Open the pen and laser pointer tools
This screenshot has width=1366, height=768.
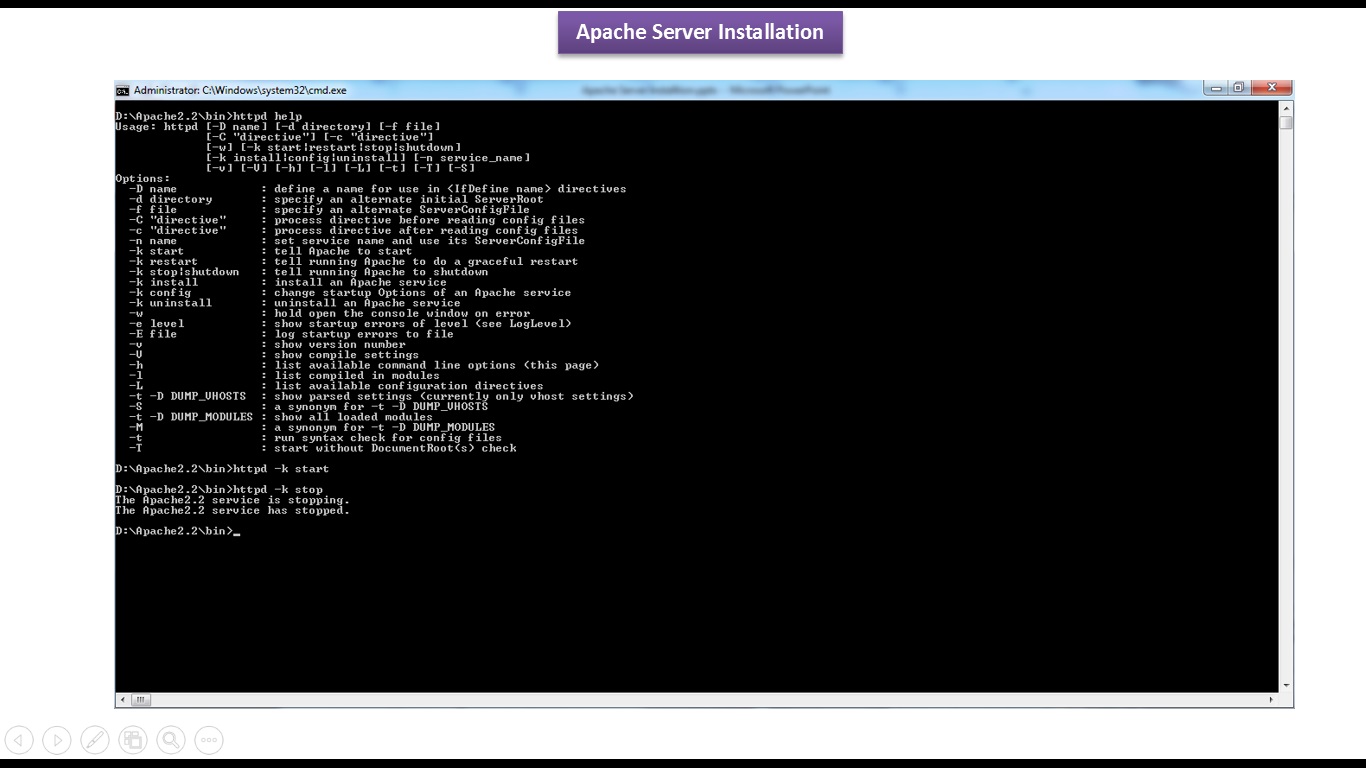[95, 740]
